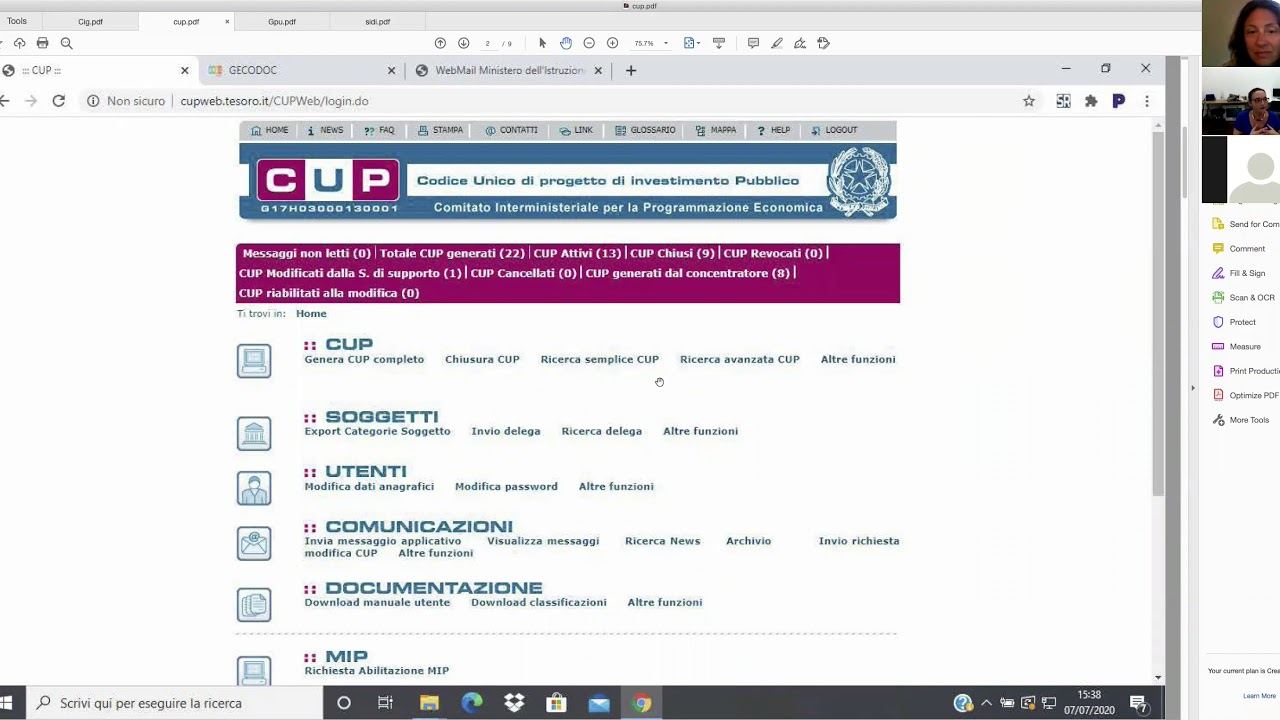Zoom out with the minus icon
1280x720 pixels.
589,43
